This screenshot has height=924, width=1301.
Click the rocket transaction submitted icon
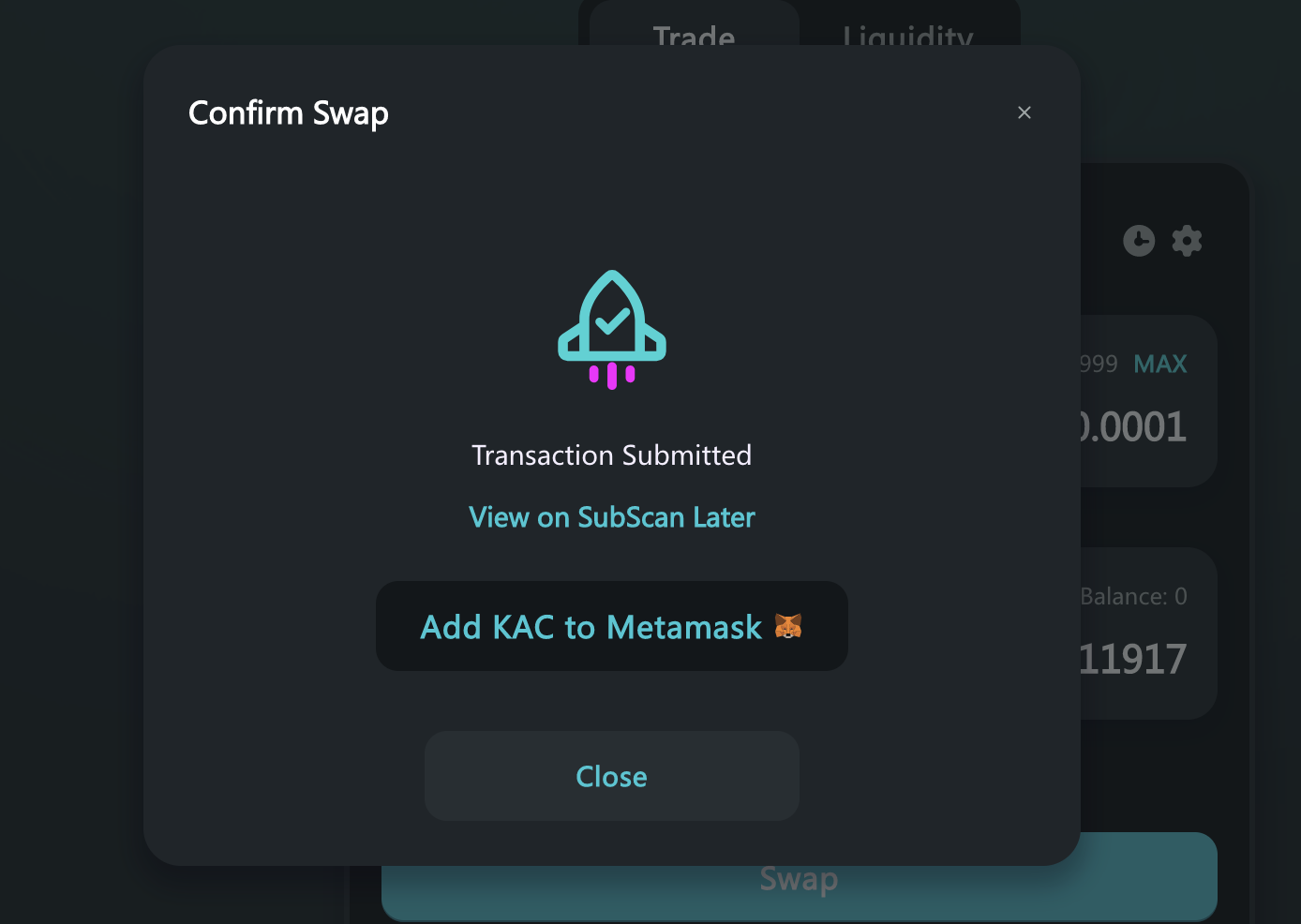pos(612,329)
